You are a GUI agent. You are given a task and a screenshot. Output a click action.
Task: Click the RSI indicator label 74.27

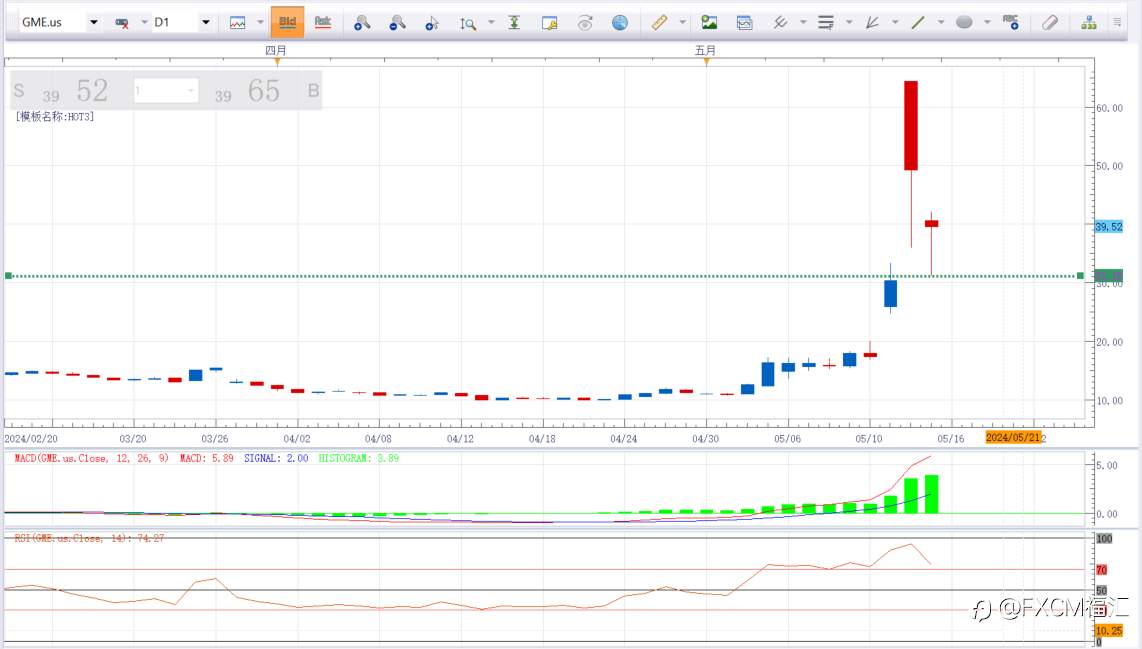click(x=89, y=538)
